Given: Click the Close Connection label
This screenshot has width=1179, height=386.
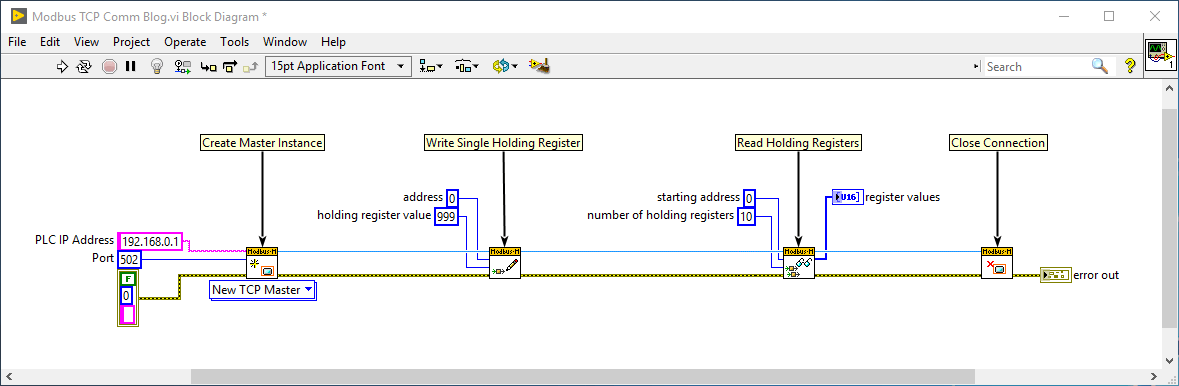Looking at the screenshot, I should tap(997, 143).
